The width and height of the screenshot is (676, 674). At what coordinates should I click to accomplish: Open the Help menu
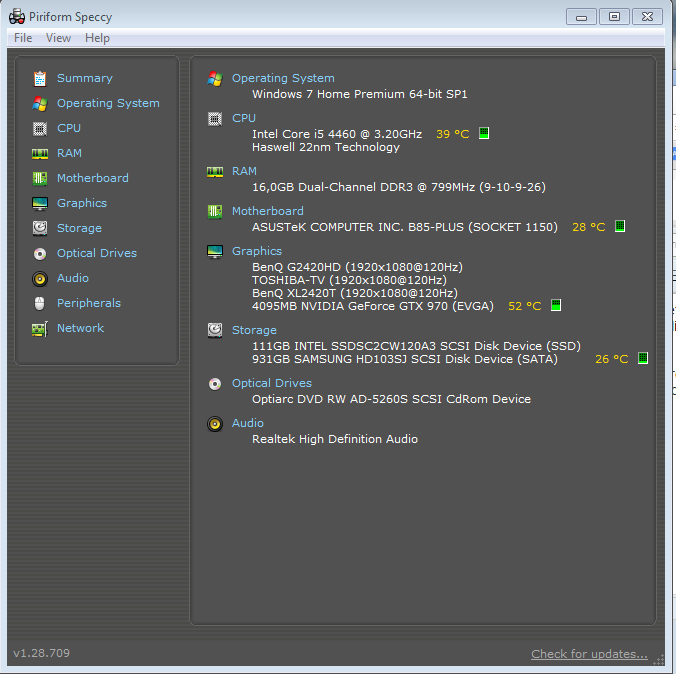click(97, 38)
